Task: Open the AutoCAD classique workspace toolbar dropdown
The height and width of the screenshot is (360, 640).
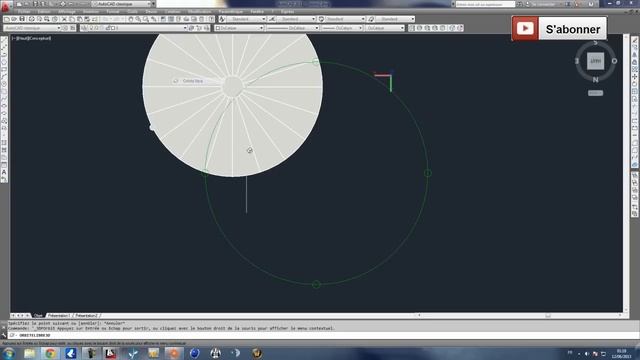Action: pos(32,28)
